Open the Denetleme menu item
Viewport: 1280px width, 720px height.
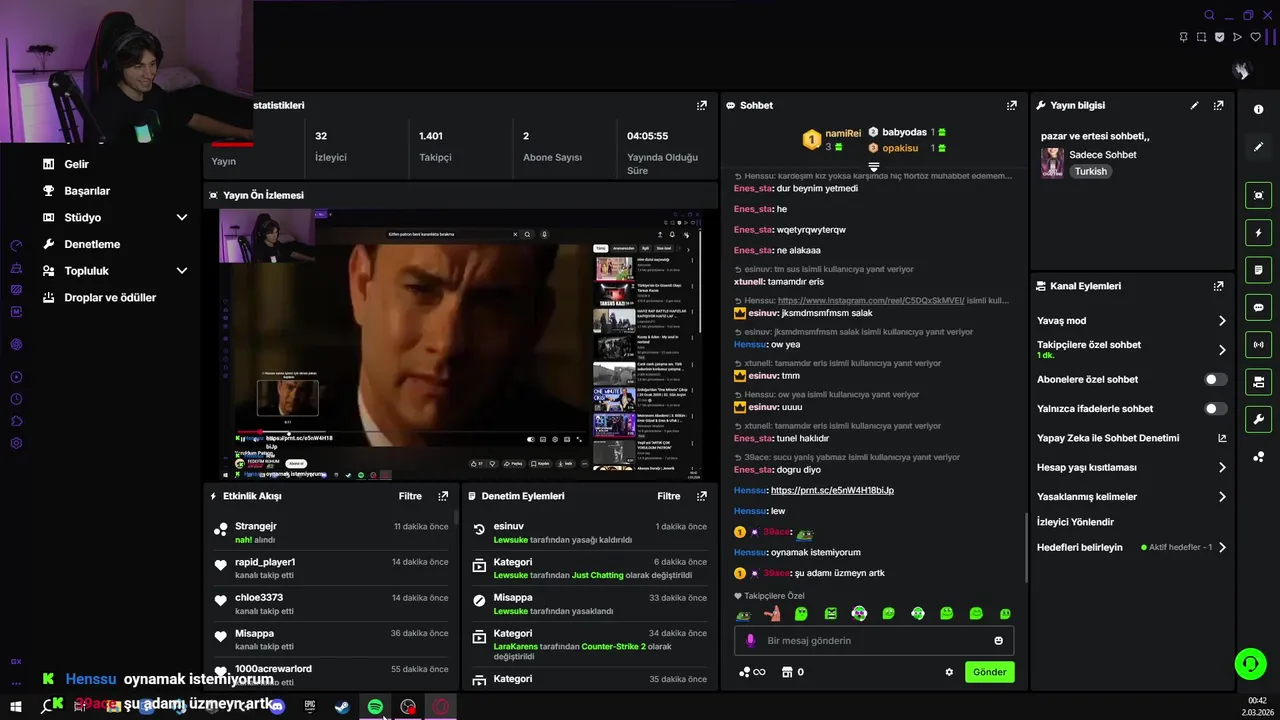[92, 244]
